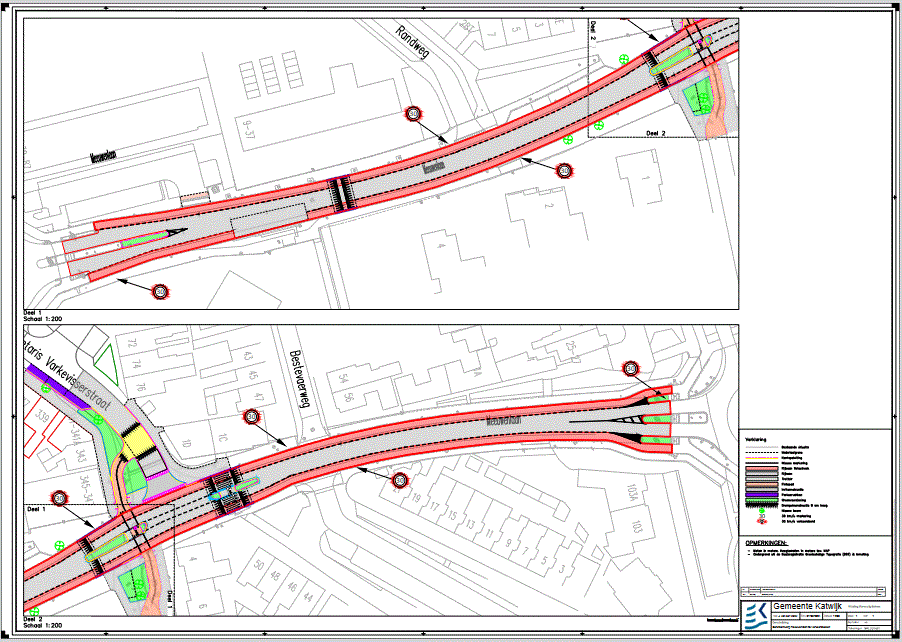902x642 pixels.
Task: Click the Randweg street label
Action: (411, 43)
